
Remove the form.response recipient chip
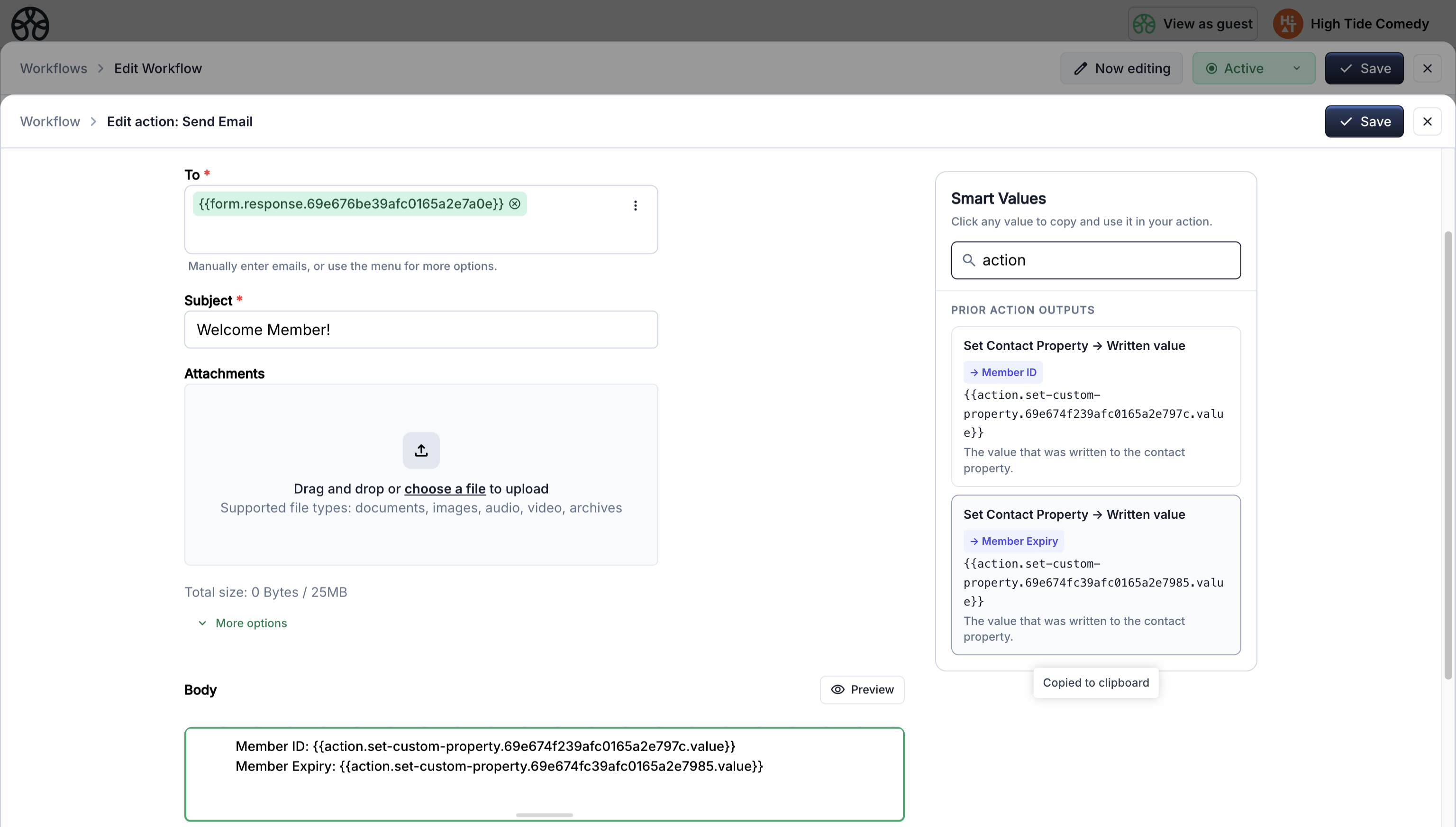[x=515, y=204]
